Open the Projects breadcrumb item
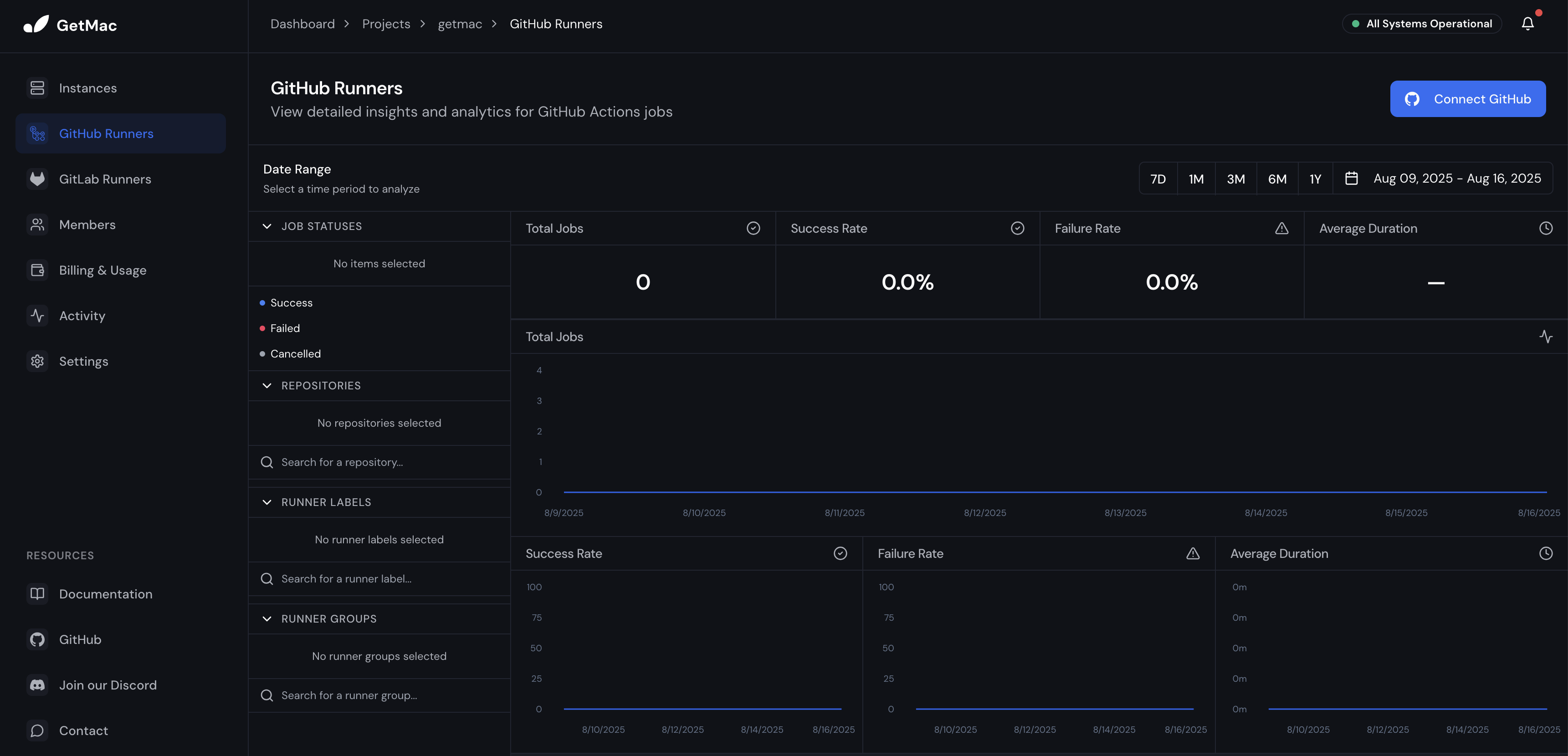This screenshot has width=1568, height=756. tap(386, 23)
